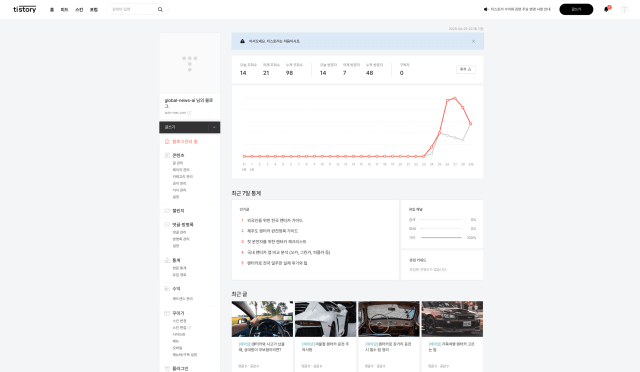Open the stats button in the summary bar
Viewport: 640px width, 372px height.
point(466,69)
